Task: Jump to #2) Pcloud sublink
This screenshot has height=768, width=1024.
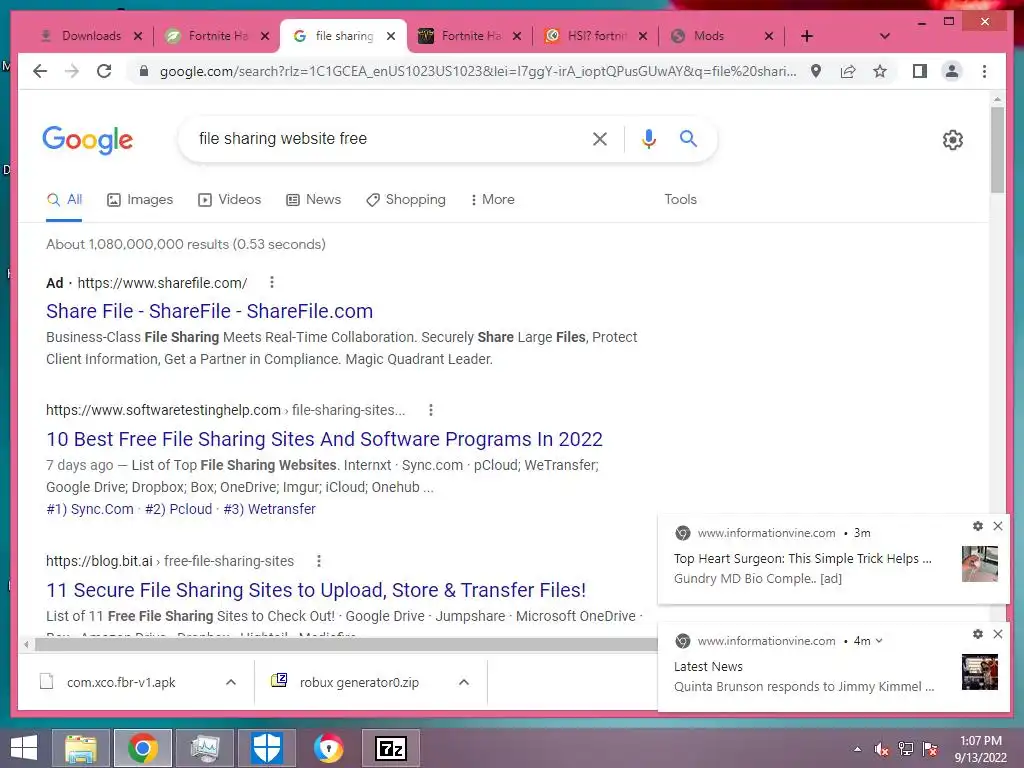Action: [178, 509]
